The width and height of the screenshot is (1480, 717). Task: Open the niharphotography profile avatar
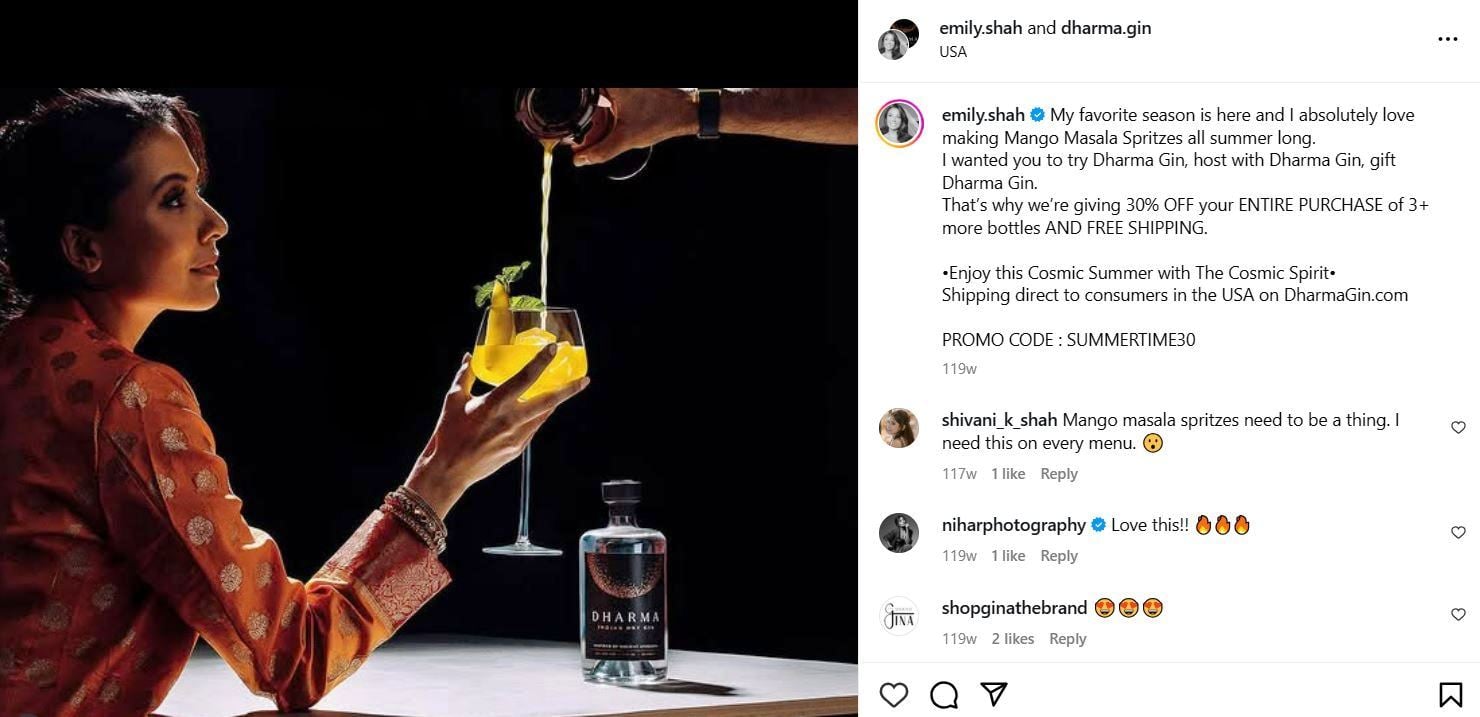point(898,532)
